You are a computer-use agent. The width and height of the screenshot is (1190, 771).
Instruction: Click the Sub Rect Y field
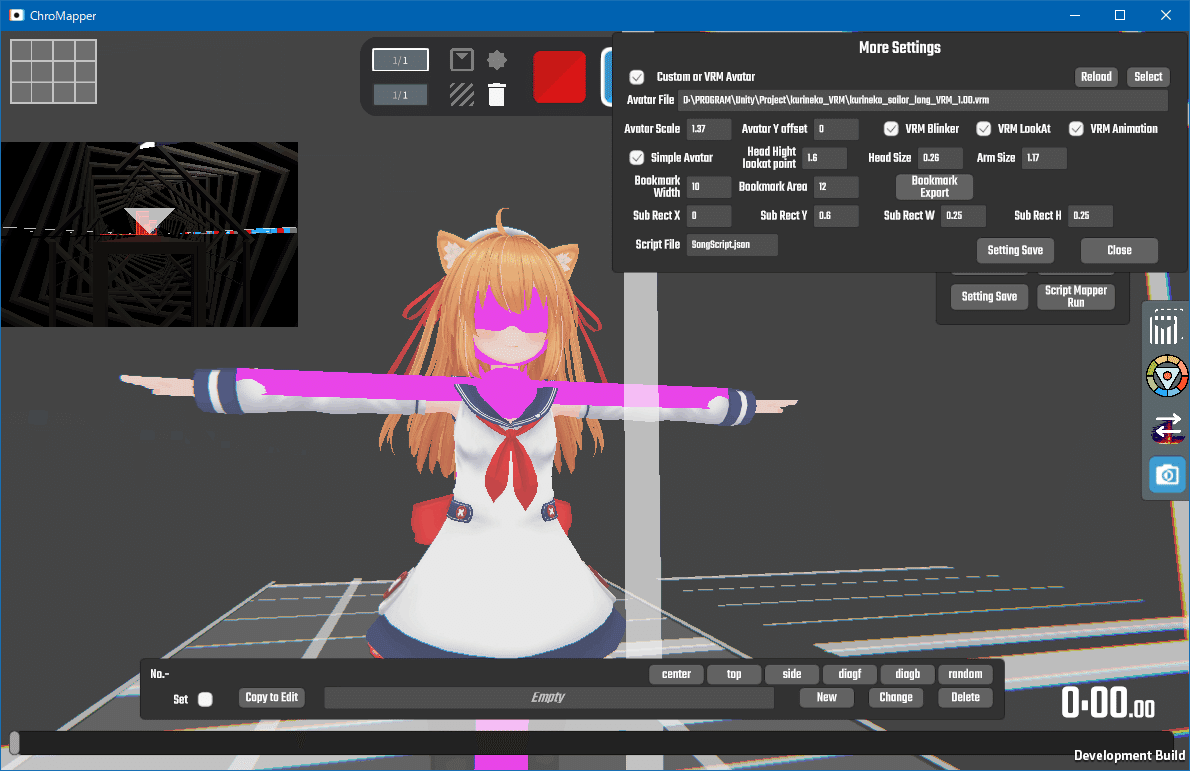(x=836, y=216)
